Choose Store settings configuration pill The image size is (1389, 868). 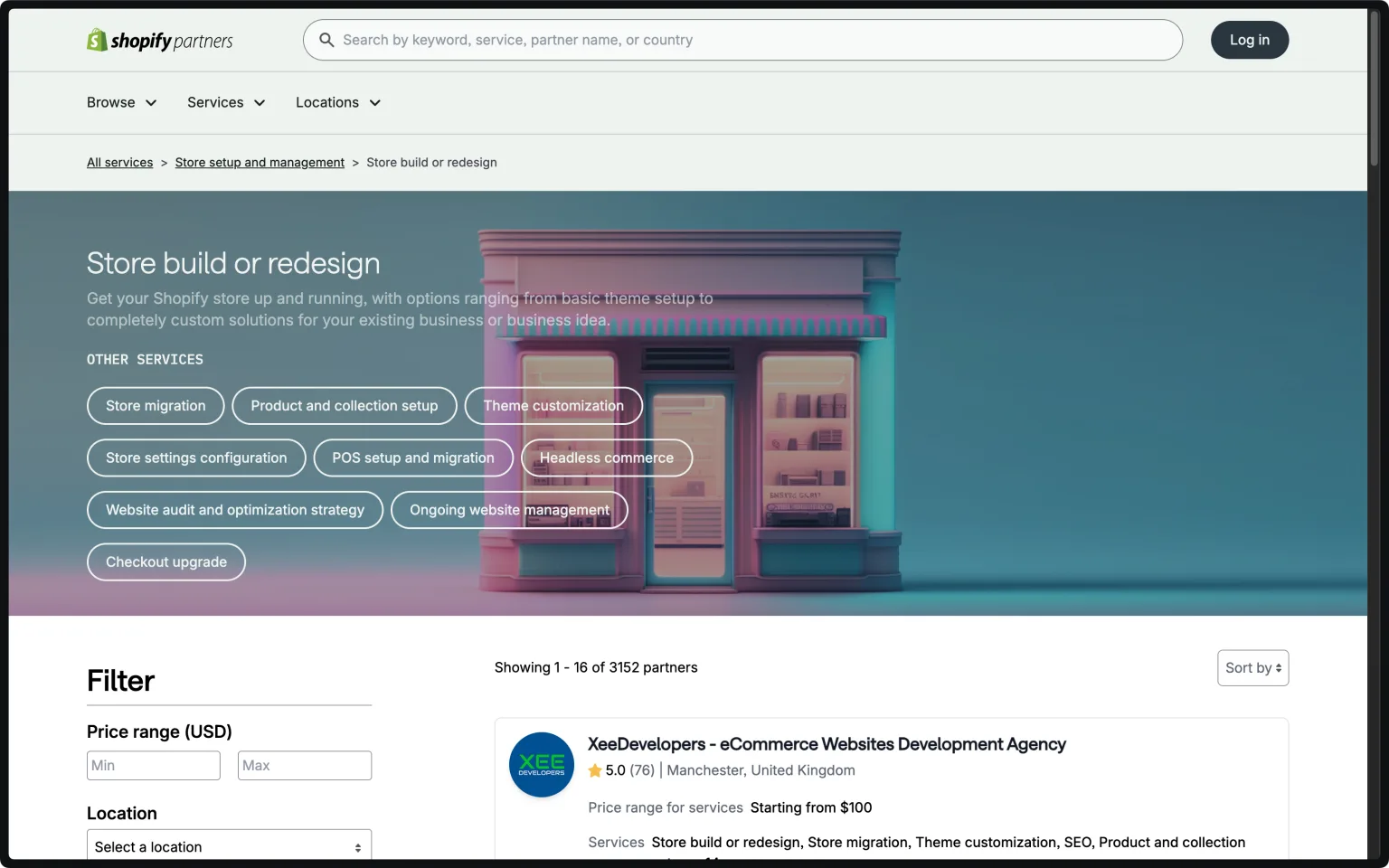tap(196, 458)
